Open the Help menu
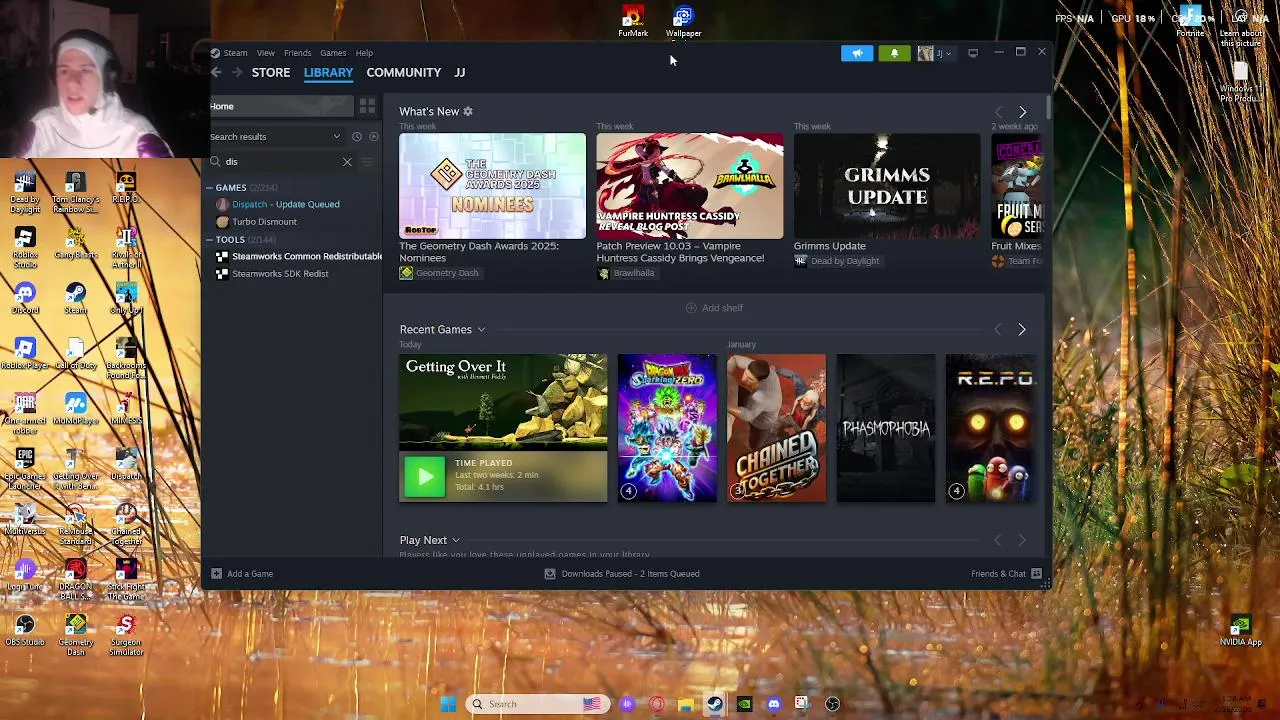The height and width of the screenshot is (720, 1280). coord(364,53)
